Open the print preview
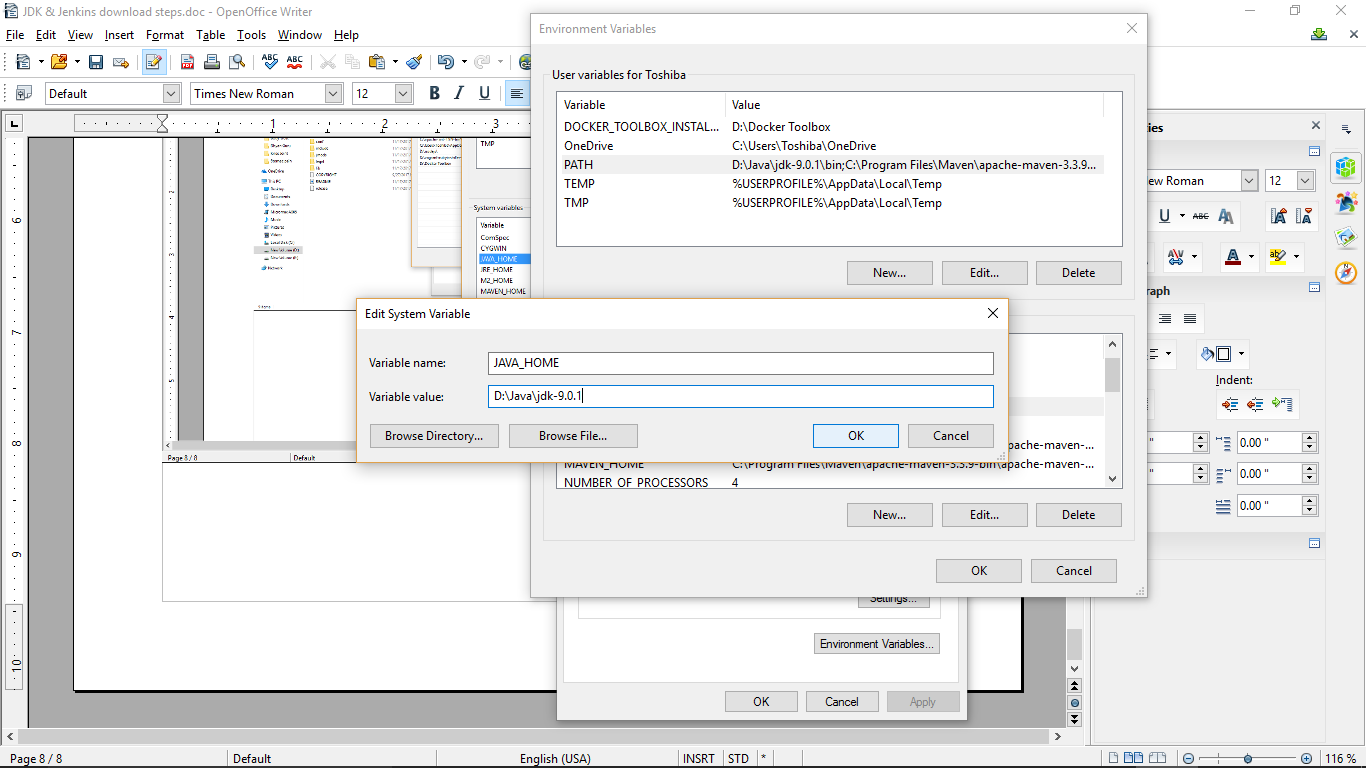The height and width of the screenshot is (768, 1366). [238, 61]
